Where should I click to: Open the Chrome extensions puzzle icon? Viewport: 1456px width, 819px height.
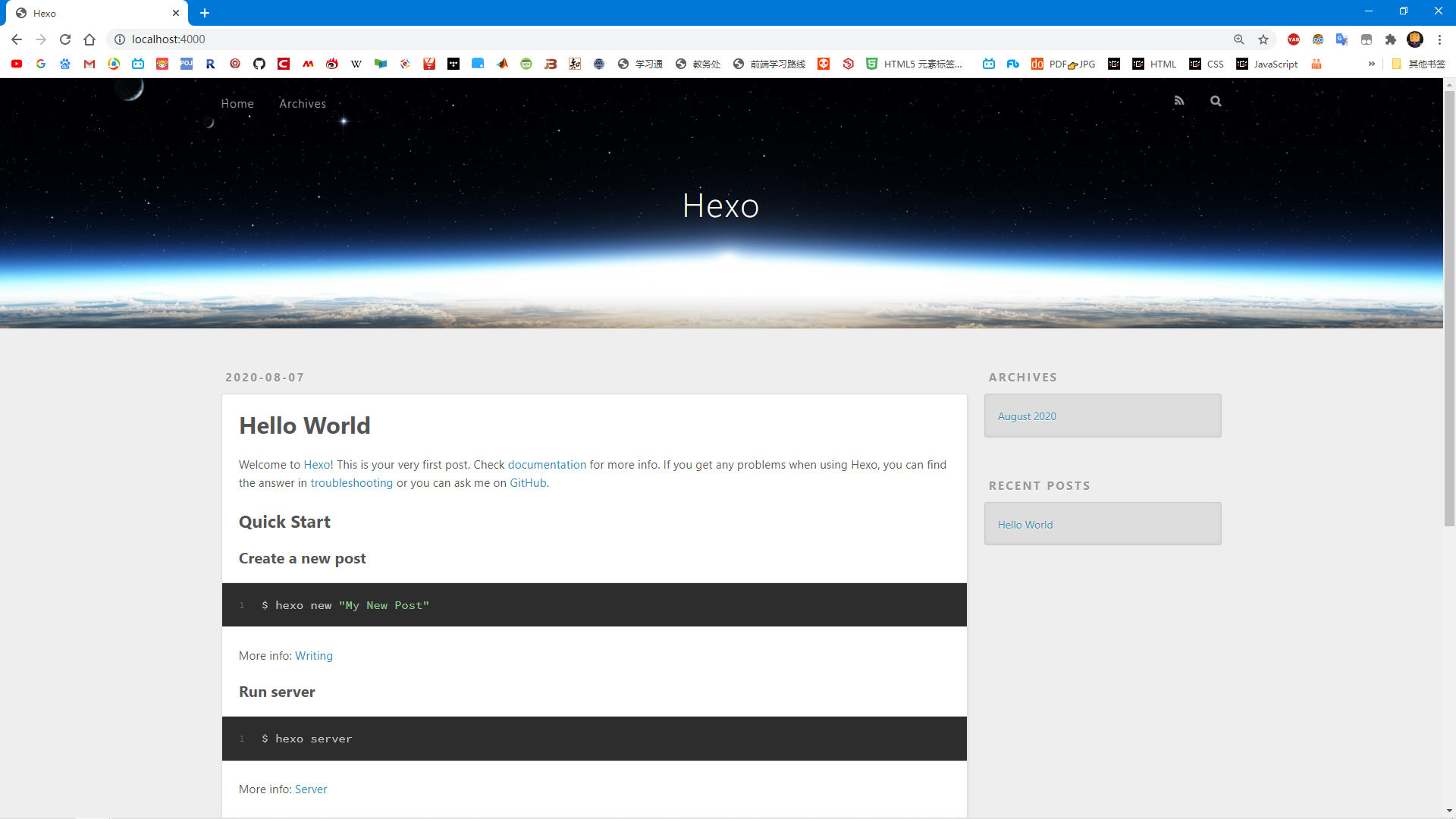(1391, 39)
